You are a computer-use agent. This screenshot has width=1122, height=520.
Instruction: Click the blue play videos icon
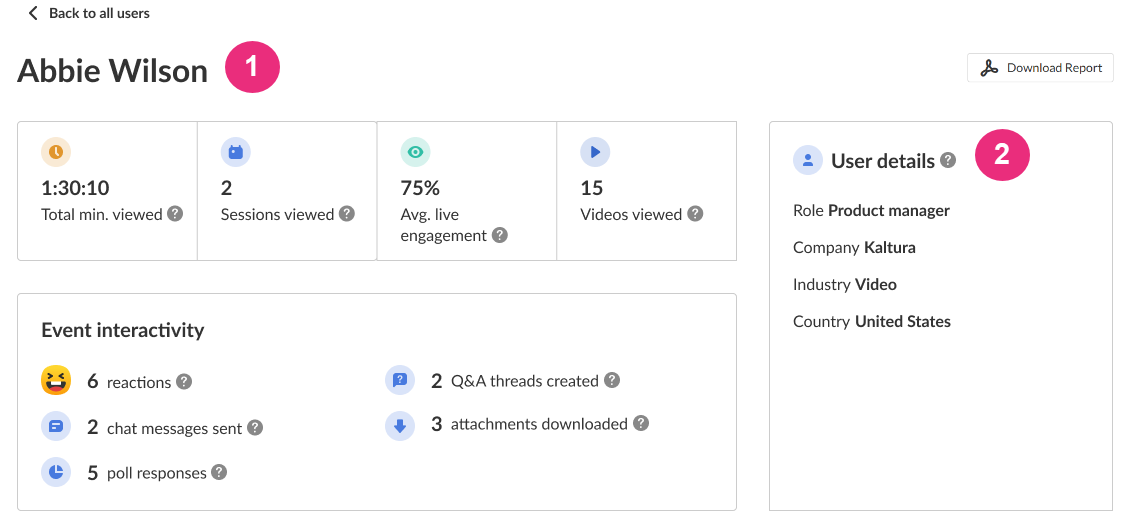pyautogui.click(x=595, y=152)
